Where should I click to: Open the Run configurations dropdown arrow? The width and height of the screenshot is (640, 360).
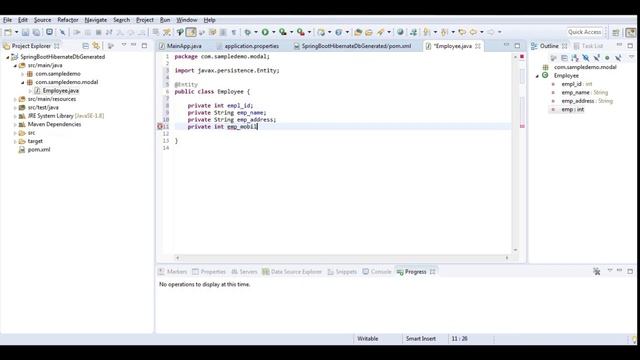coord(273,32)
